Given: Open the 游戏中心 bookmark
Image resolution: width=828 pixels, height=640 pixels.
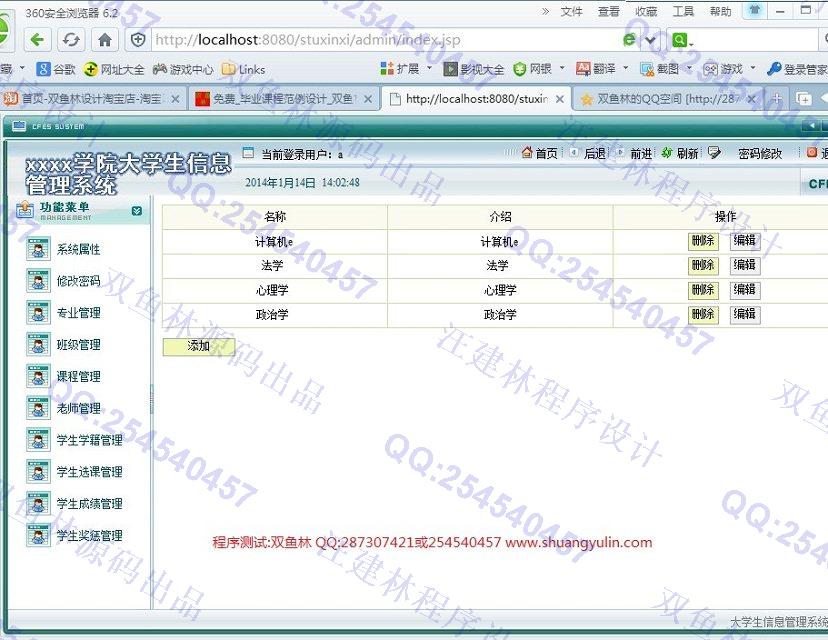Looking at the screenshot, I should 183,69.
